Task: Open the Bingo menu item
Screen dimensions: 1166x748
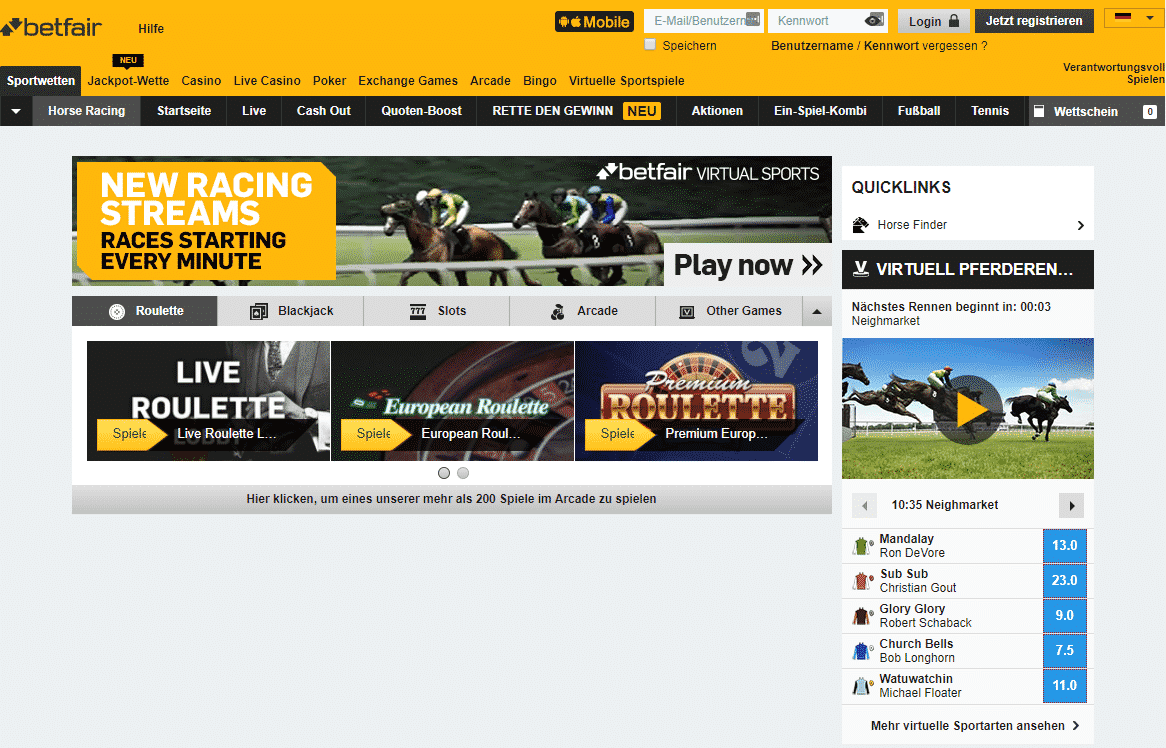Action: pyautogui.click(x=540, y=81)
